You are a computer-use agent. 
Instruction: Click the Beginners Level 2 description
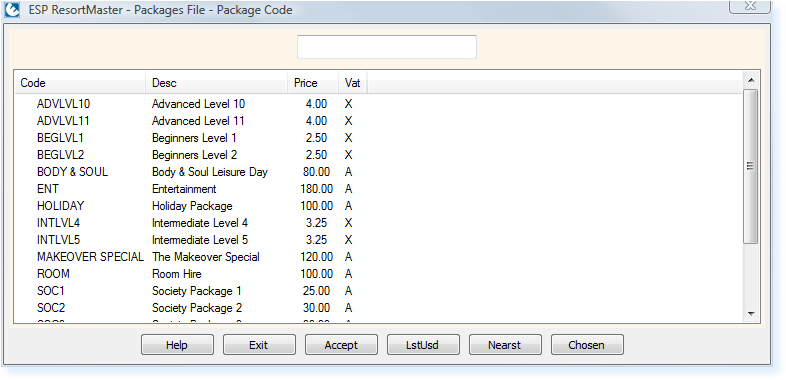194,155
